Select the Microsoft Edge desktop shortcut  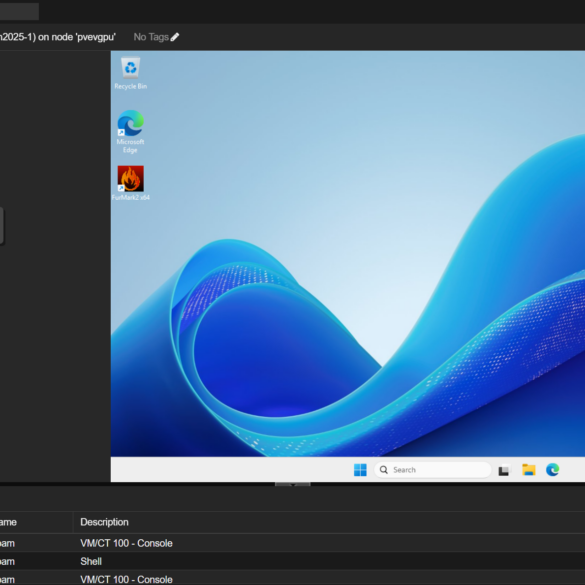[130, 131]
